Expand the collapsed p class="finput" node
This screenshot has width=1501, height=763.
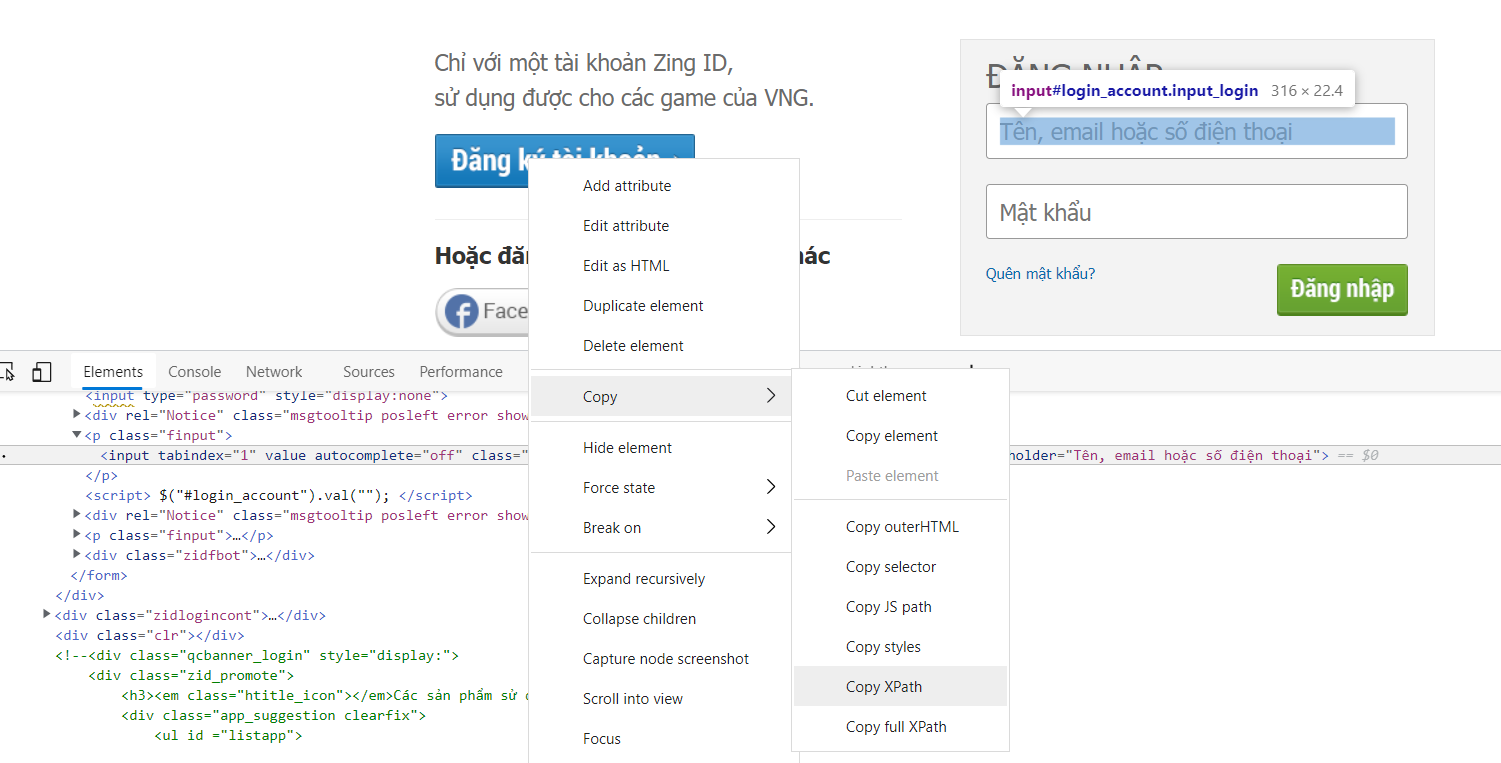pyautogui.click(x=77, y=535)
